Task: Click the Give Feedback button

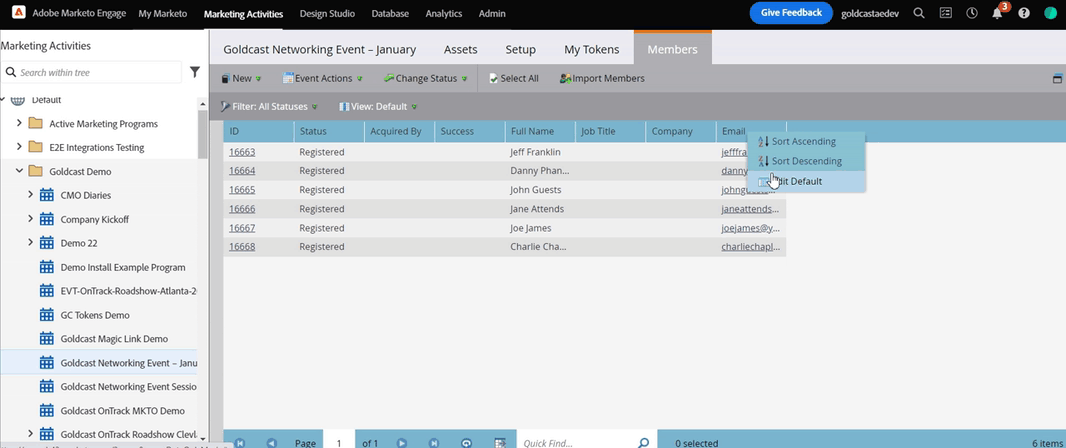Action: tap(791, 13)
